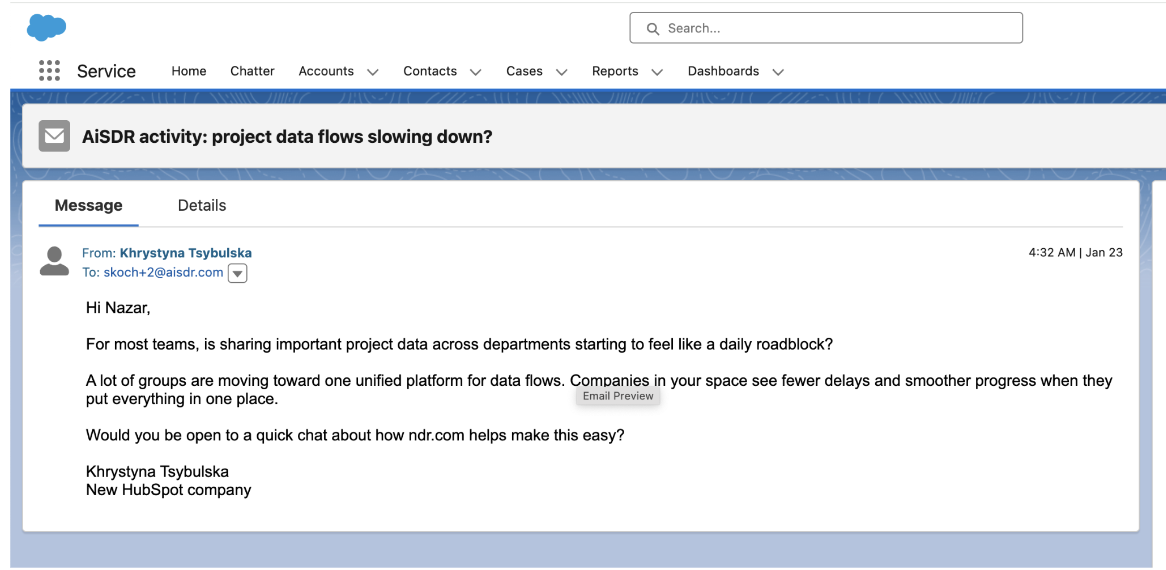Click the search magnifier icon
The width and height of the screenshot is (1166, 570).
click(x=653, y=28)
